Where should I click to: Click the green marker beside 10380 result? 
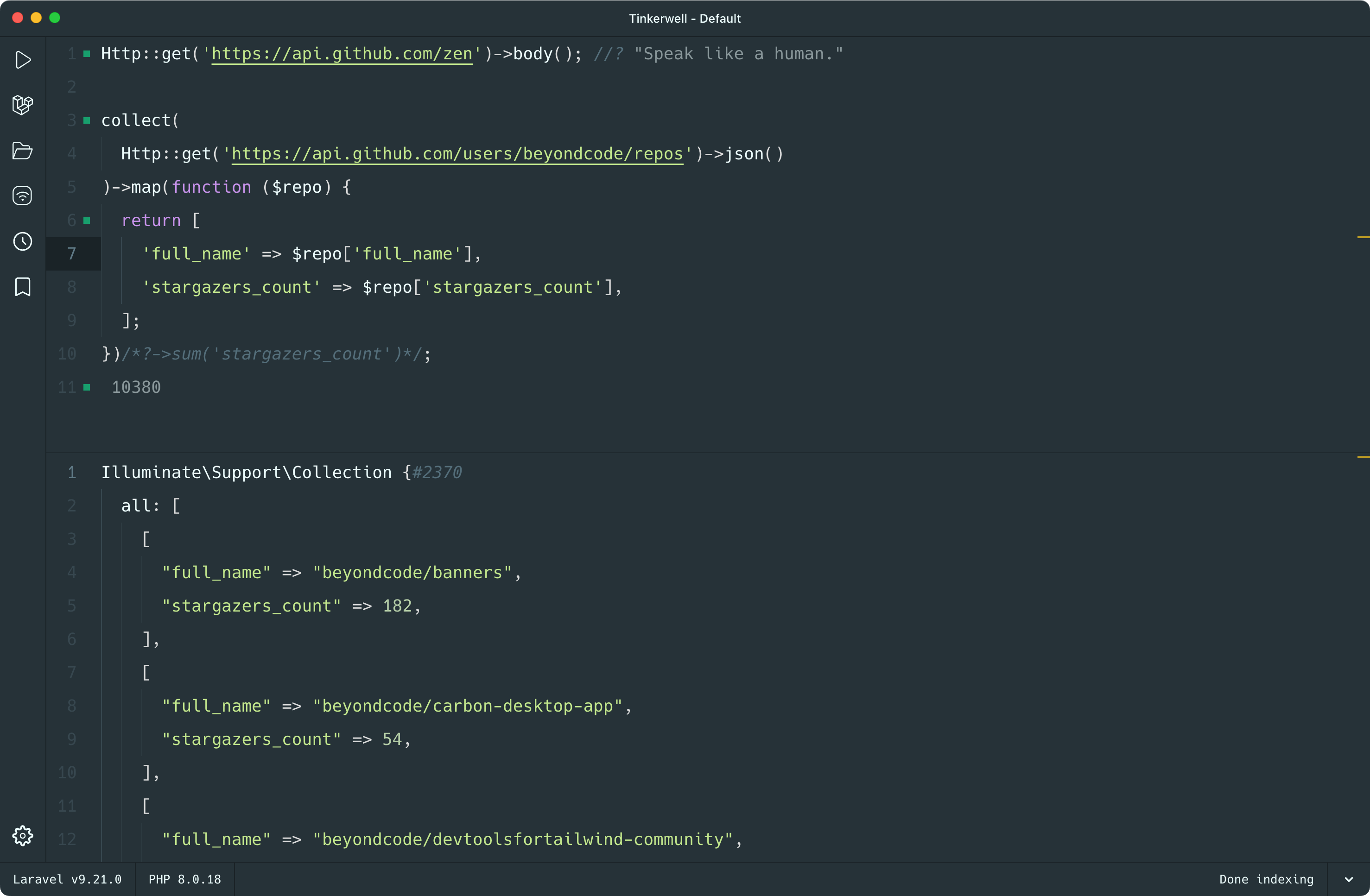pos(87,387)
